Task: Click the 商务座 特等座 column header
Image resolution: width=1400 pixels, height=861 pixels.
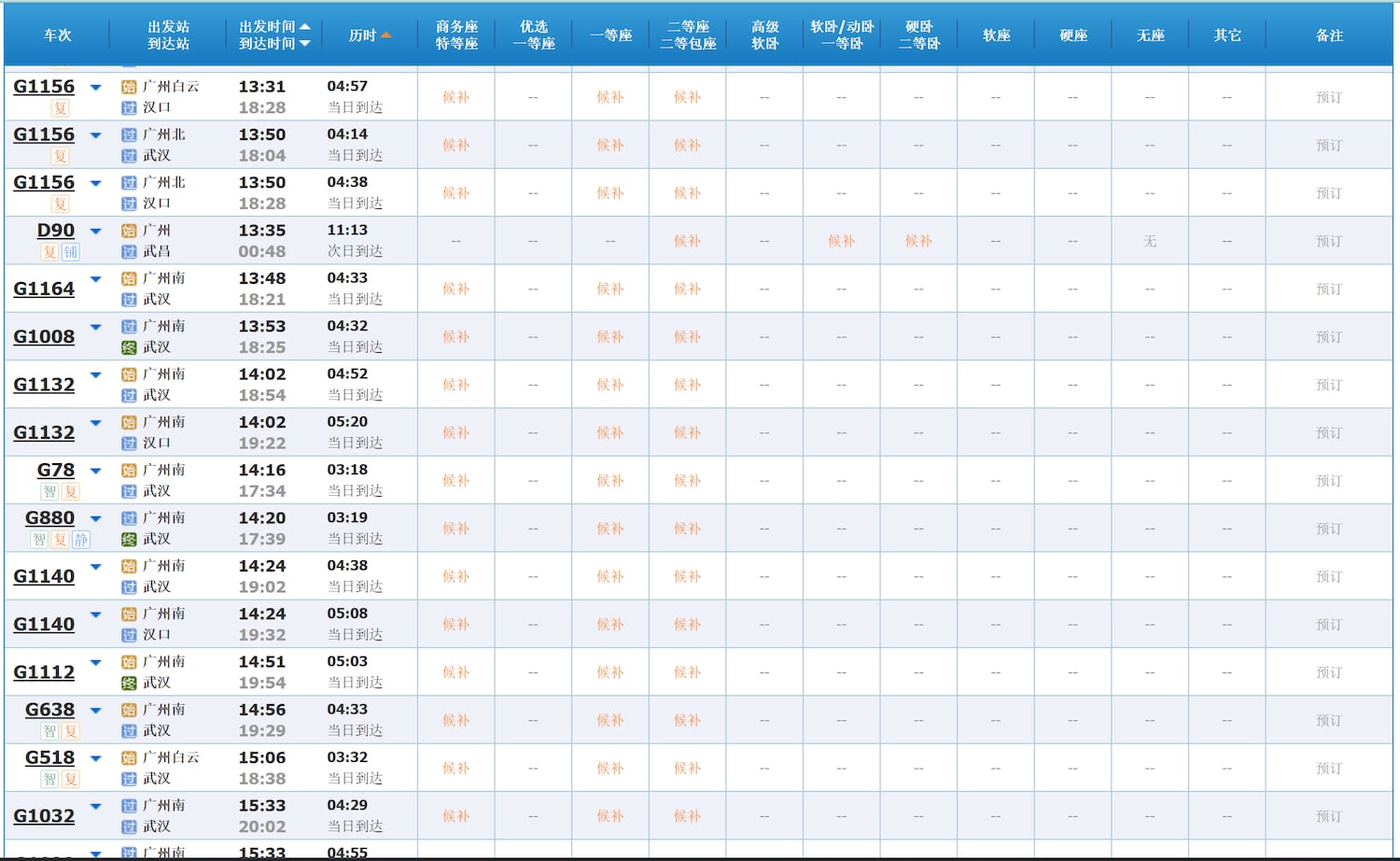Action: (456, 35)
